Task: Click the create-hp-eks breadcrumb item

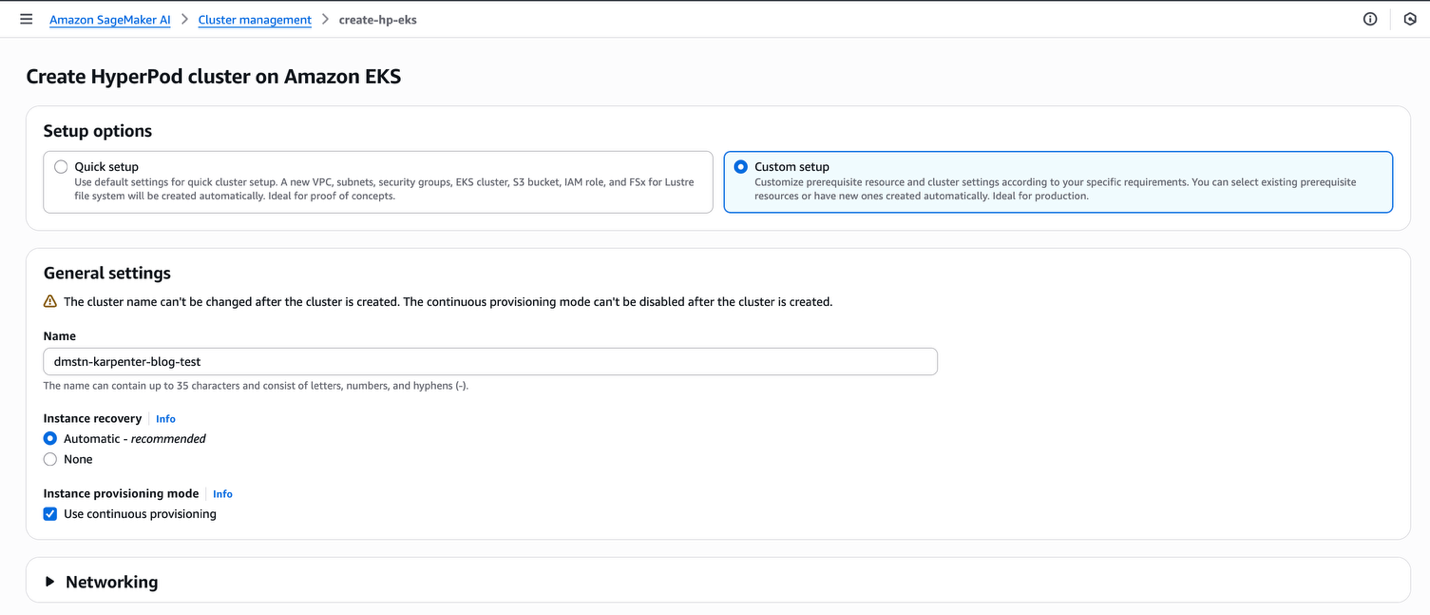Action: click(378, 20)
